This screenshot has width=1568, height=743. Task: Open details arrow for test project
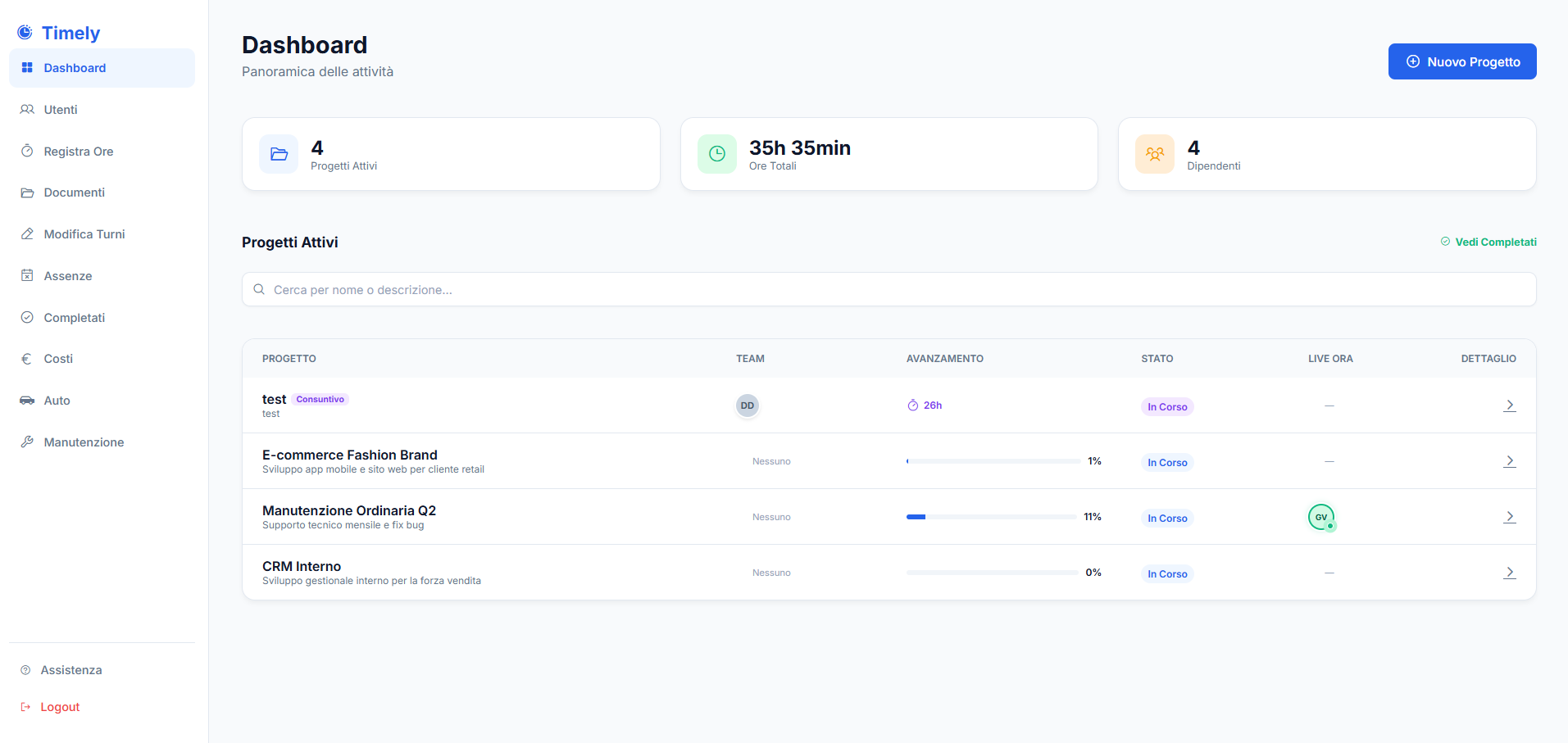point(1509,405)
